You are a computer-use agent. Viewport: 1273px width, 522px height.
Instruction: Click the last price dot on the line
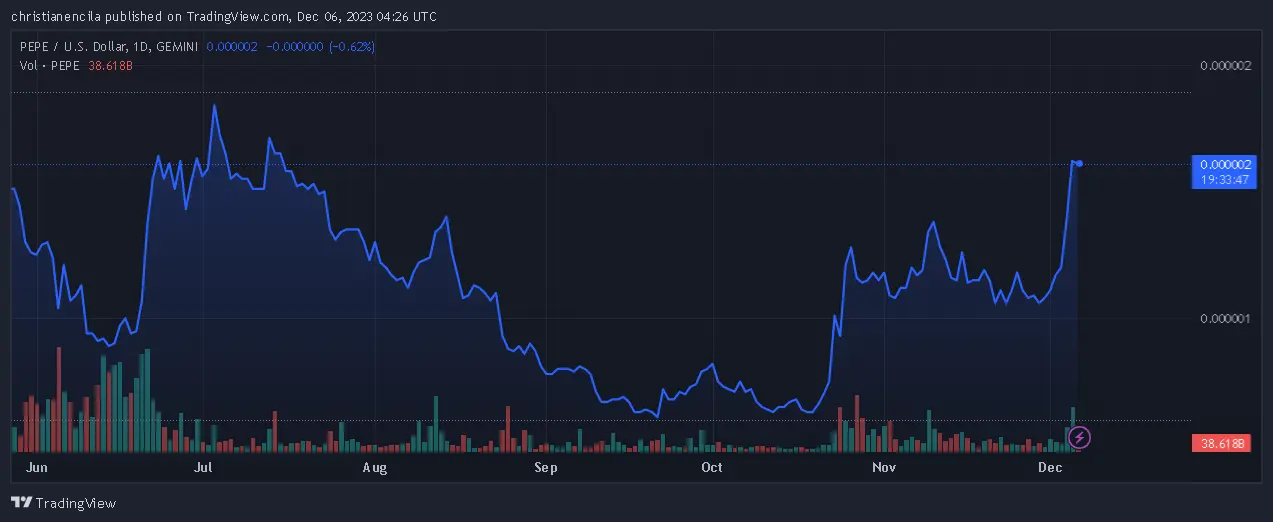(1079, 163)
